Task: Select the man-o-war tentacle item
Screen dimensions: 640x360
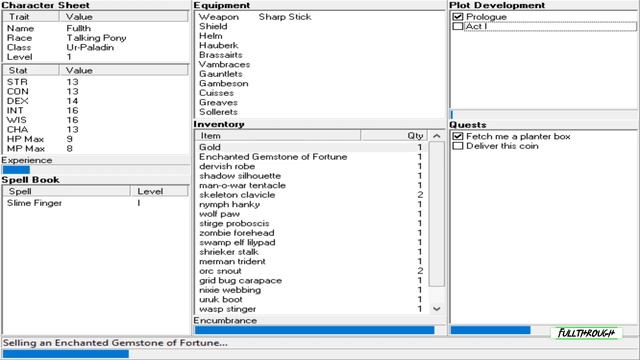Action: pos(311,185)
